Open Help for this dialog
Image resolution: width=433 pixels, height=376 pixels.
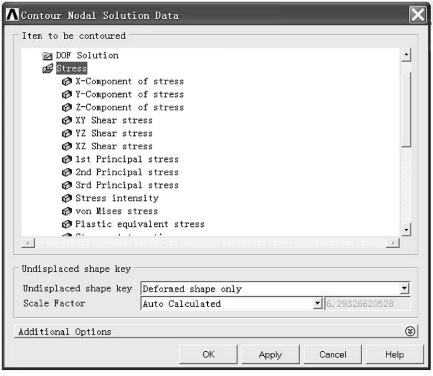(395, 354)
